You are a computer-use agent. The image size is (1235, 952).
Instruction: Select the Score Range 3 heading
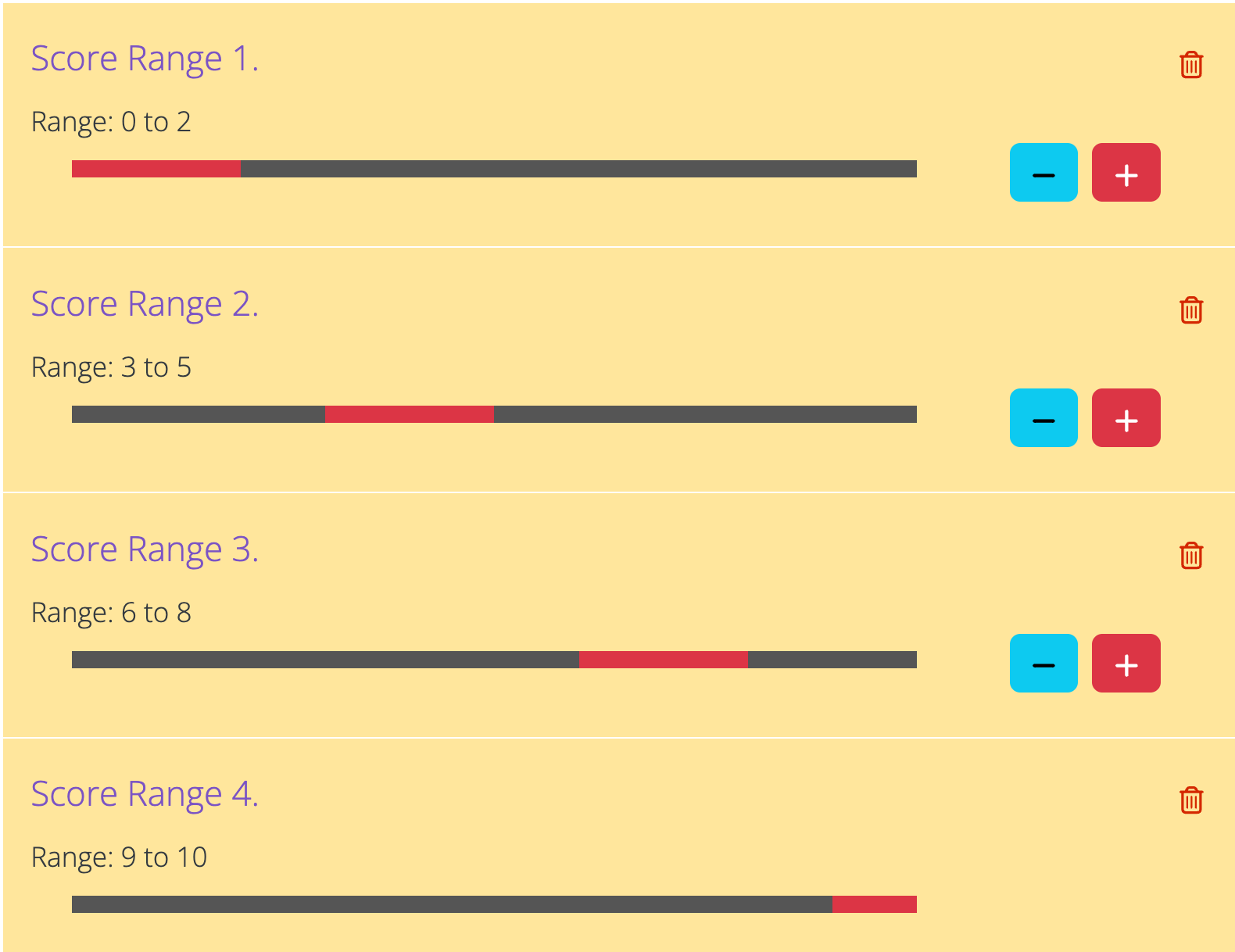(145, 549)
